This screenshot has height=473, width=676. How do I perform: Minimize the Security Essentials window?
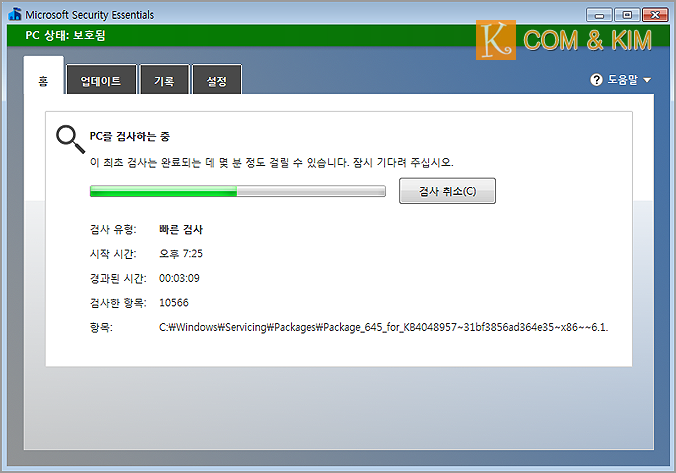(599, 15)
